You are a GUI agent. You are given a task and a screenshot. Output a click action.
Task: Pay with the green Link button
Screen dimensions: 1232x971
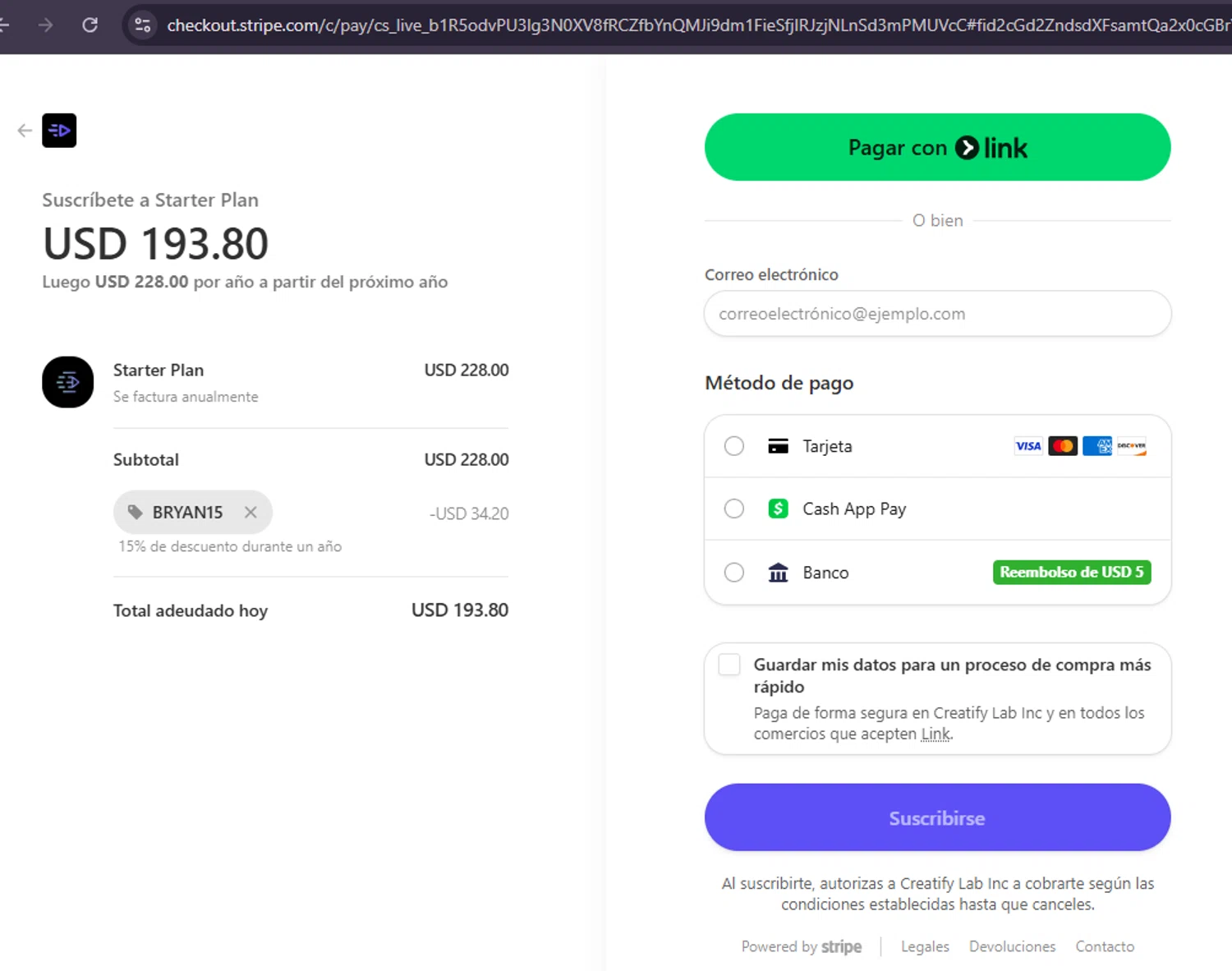pos(937,147)
